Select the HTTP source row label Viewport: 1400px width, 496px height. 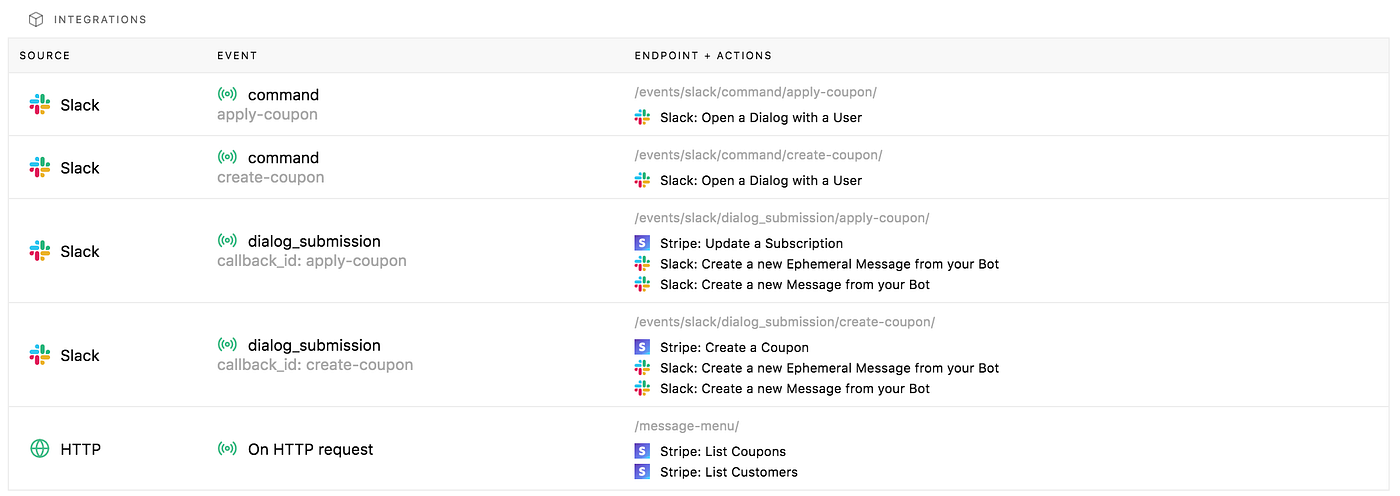pos(80,449)
